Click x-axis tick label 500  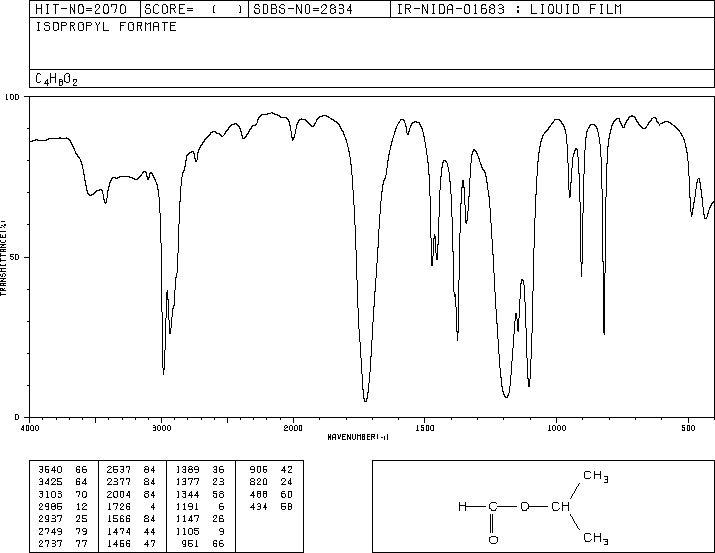point(689,428)
